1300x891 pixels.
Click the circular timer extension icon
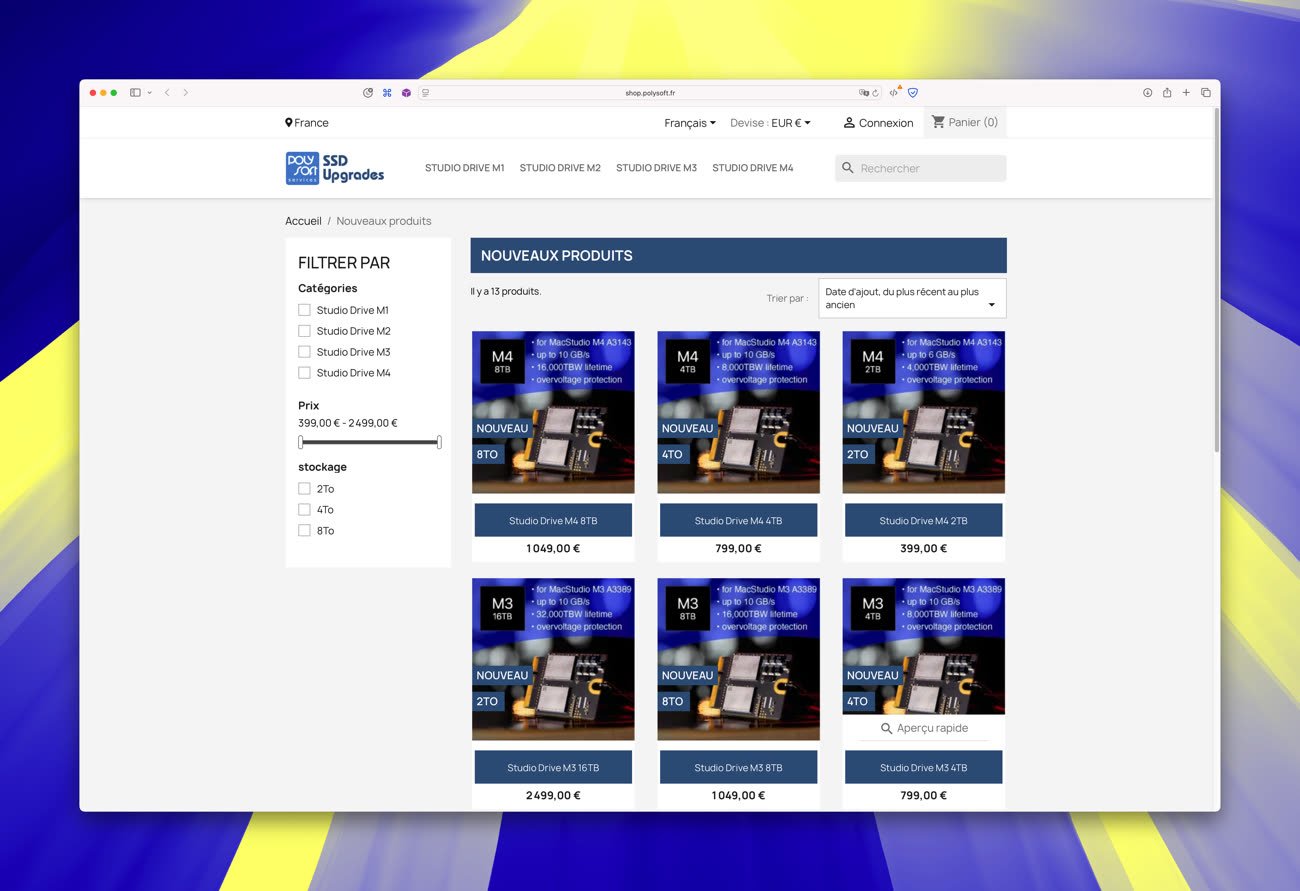(x=368, y=93)
